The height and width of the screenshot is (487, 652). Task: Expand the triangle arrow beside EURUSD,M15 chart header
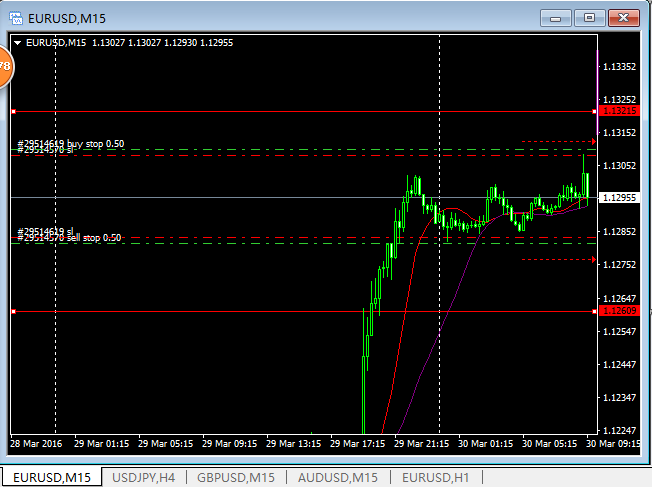point(17,42)
